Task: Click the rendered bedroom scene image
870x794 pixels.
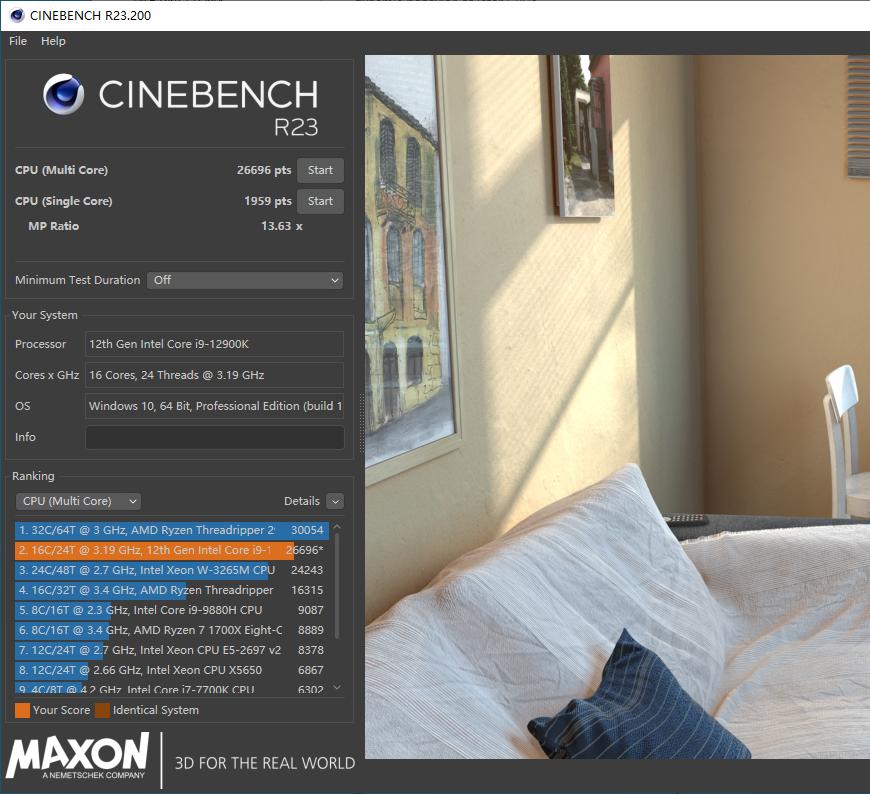Action: [617, 407]
